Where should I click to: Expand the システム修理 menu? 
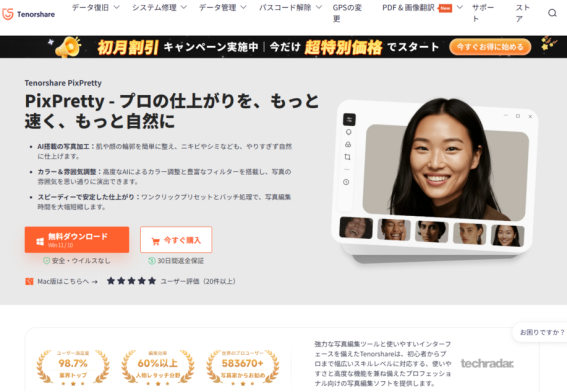(x=159, y=7)
